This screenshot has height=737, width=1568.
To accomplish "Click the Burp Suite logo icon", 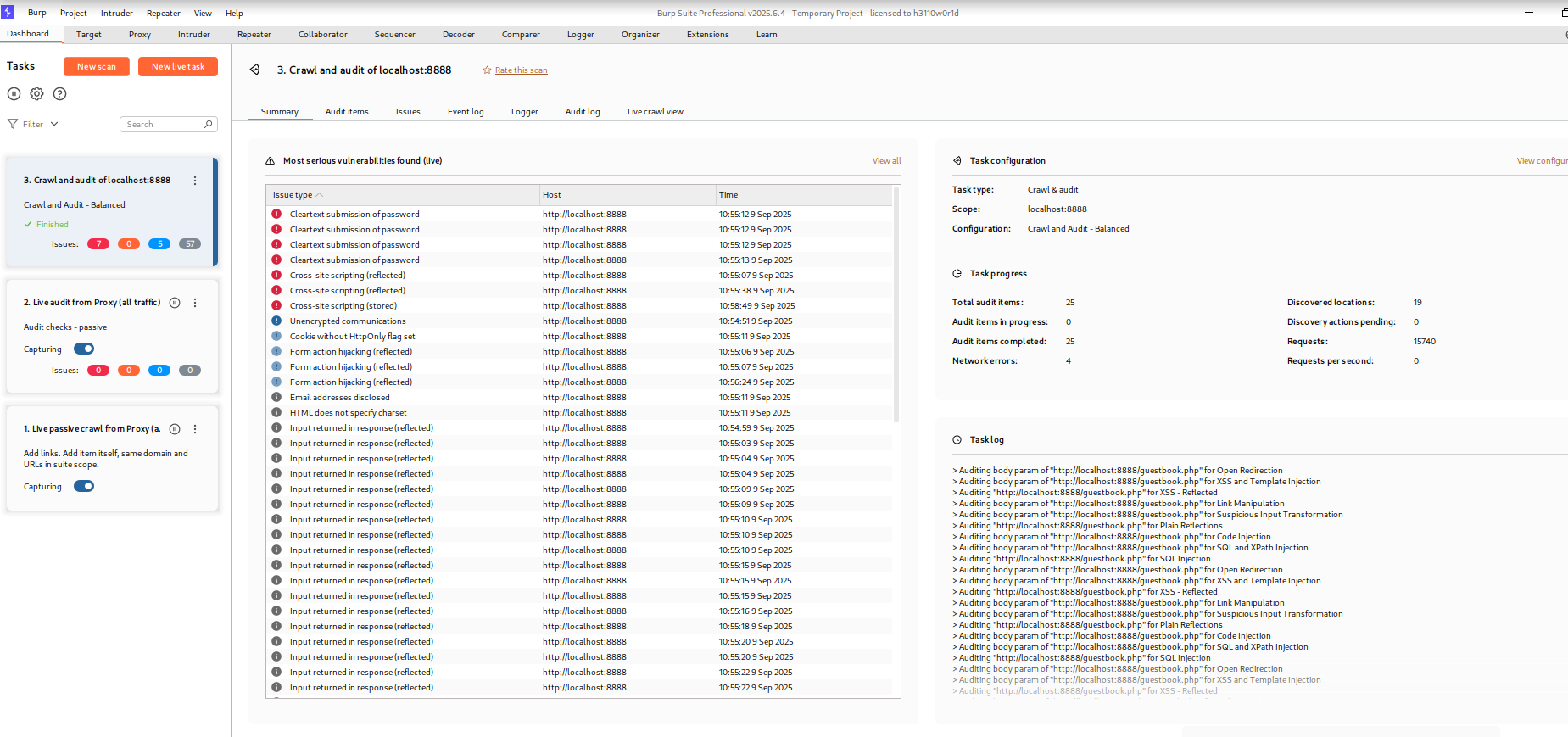I will coord(8,13).
